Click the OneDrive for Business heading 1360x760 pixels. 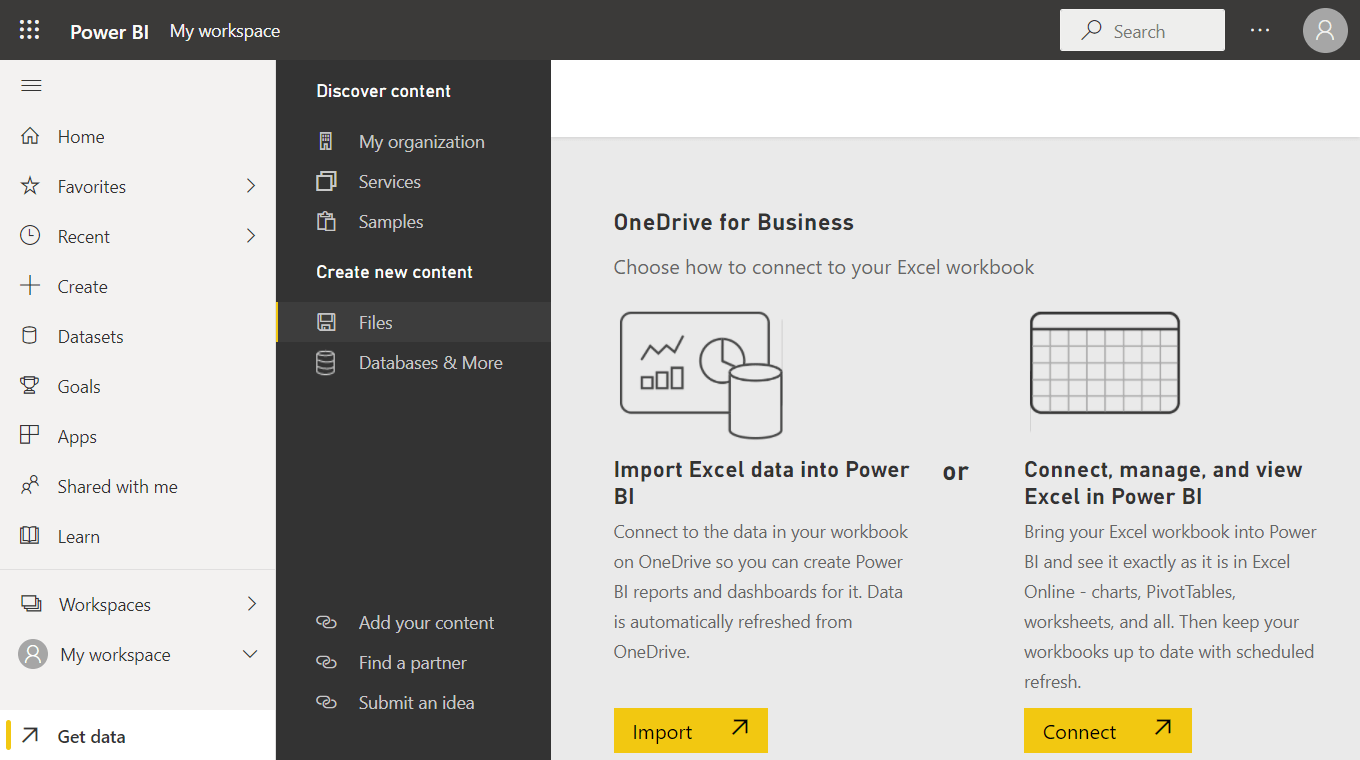734,222
